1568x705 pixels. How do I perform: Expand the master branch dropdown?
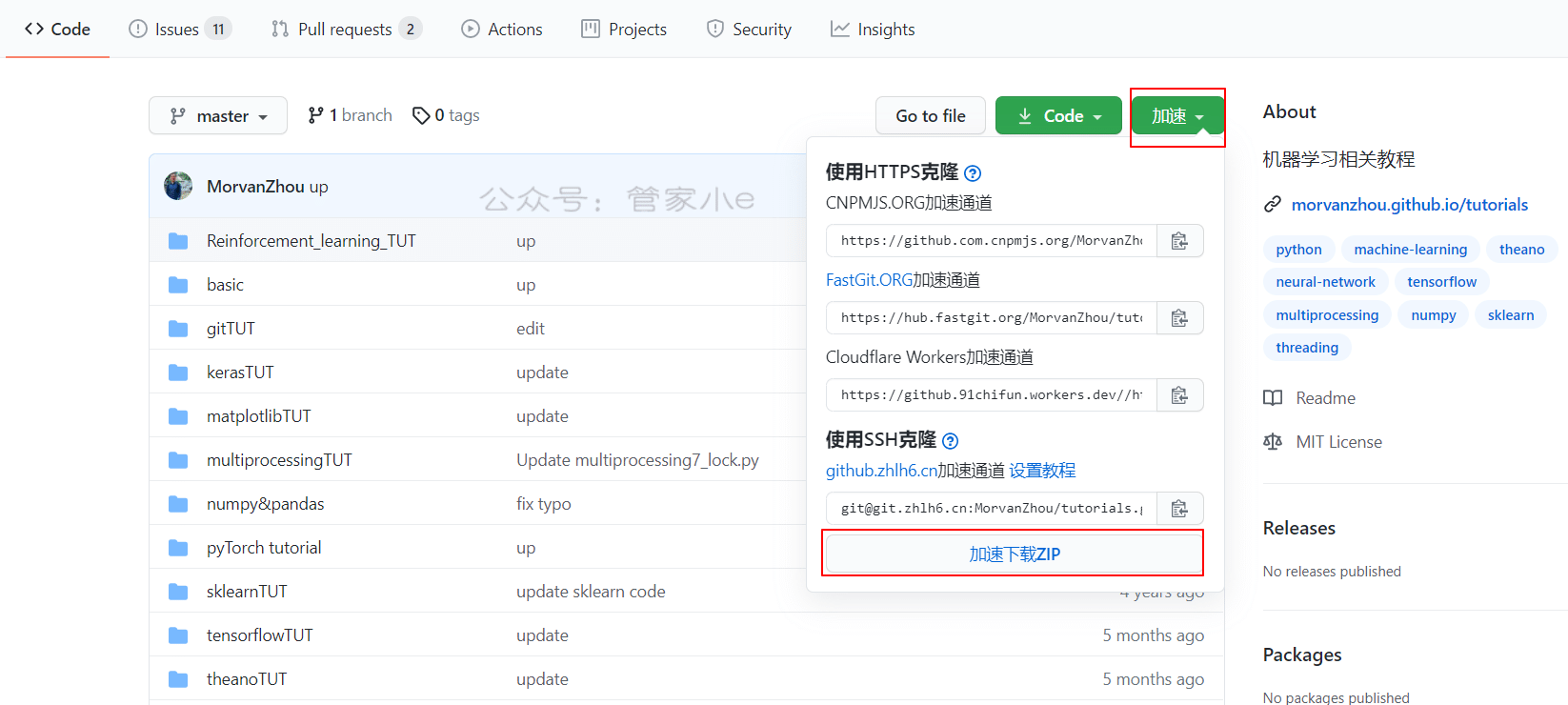pos(218,115)
